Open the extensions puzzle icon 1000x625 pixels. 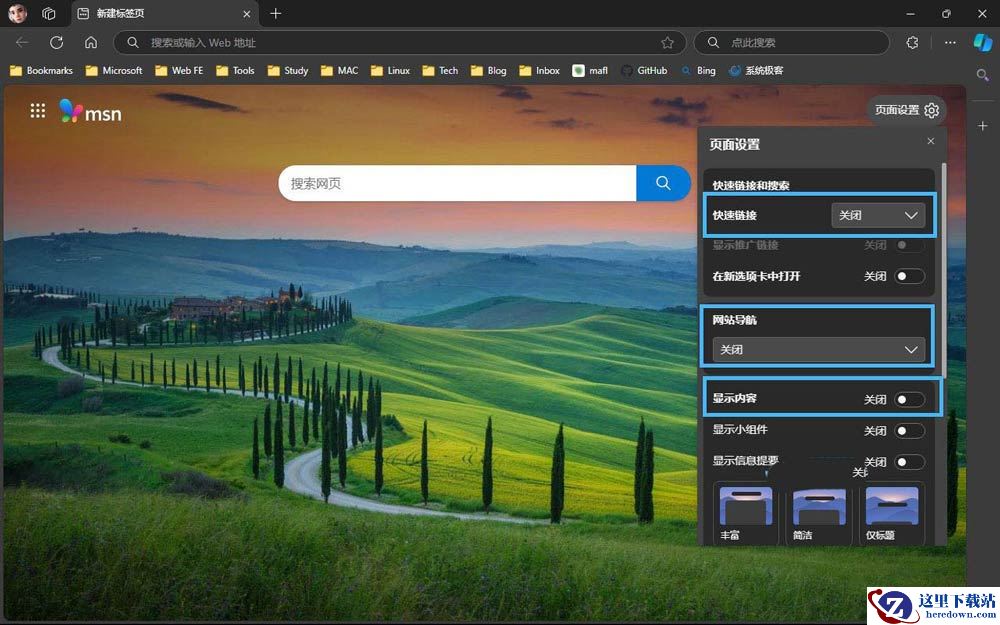coord(912,43)
